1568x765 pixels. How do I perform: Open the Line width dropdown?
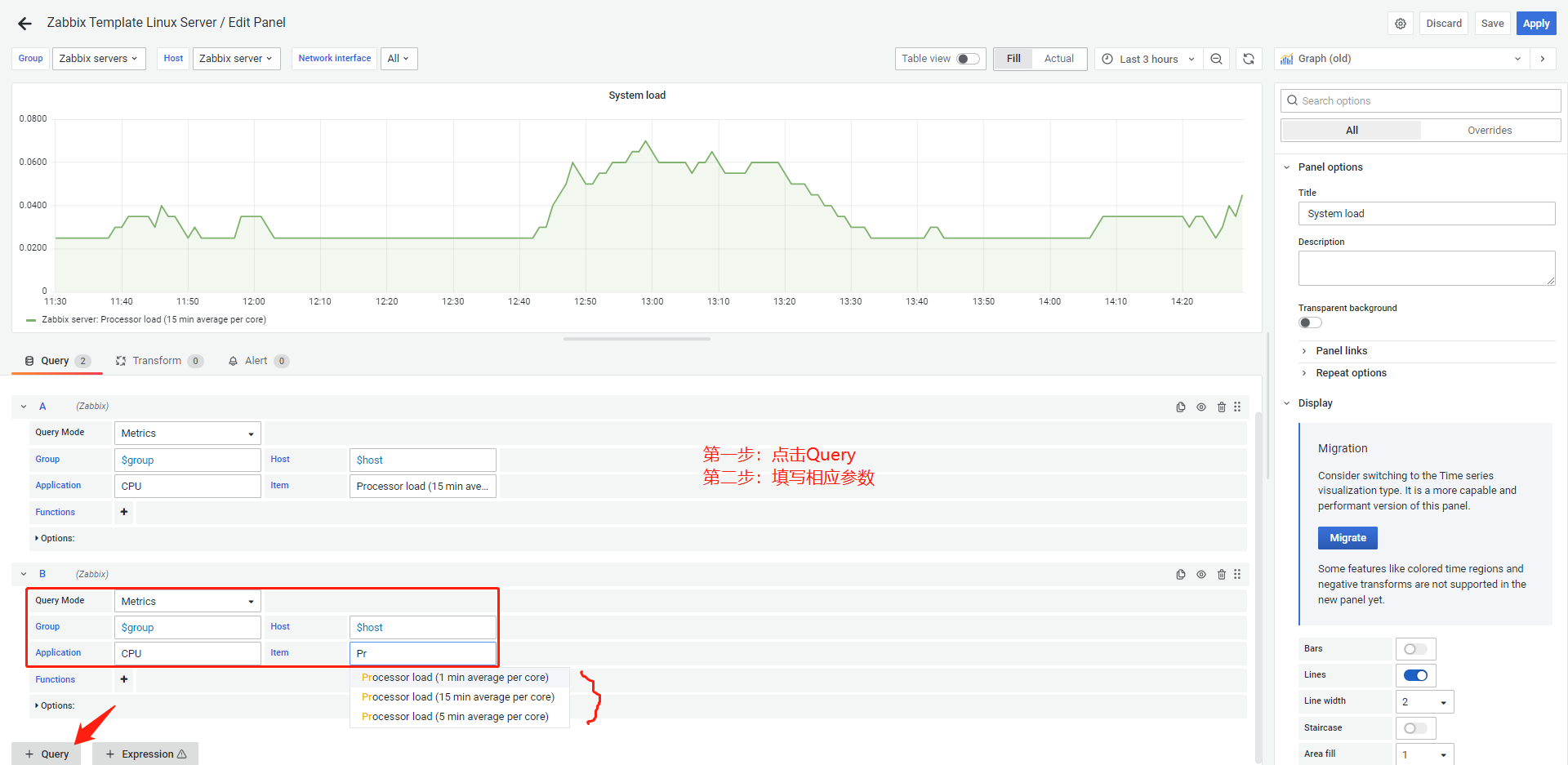(x=1424, y=702)
